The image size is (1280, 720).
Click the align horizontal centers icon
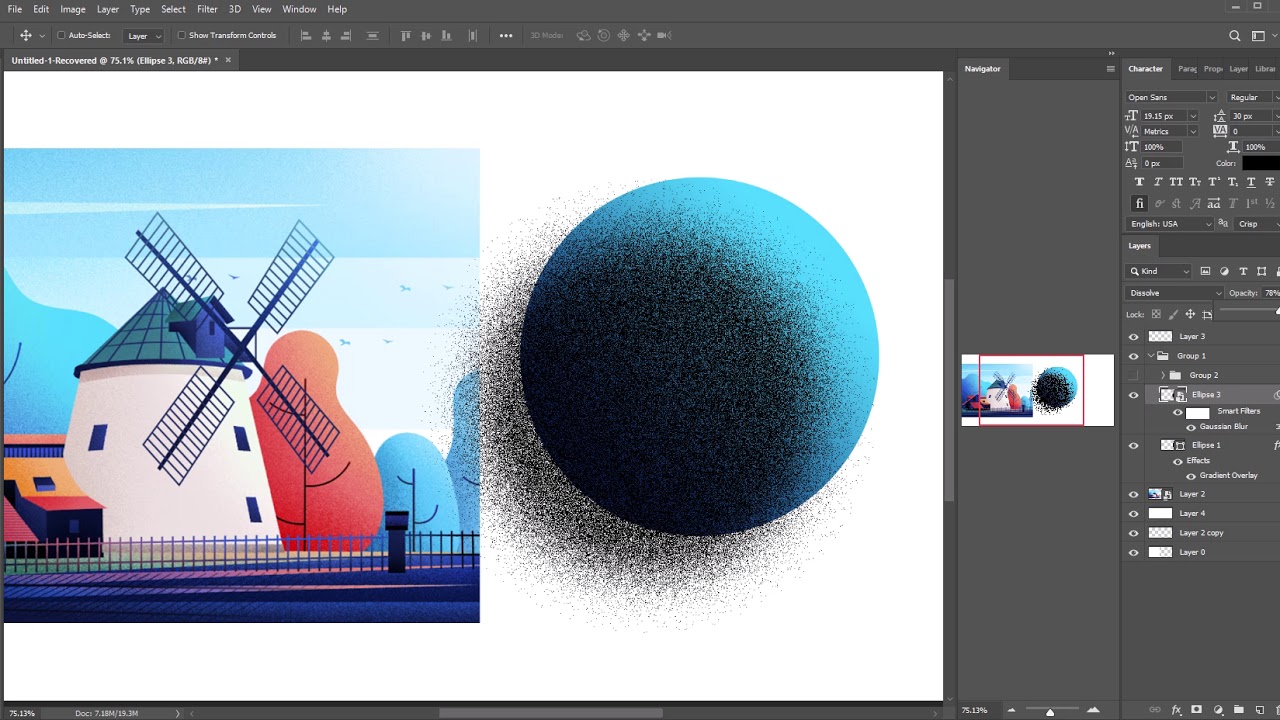[x=326, y=35]
